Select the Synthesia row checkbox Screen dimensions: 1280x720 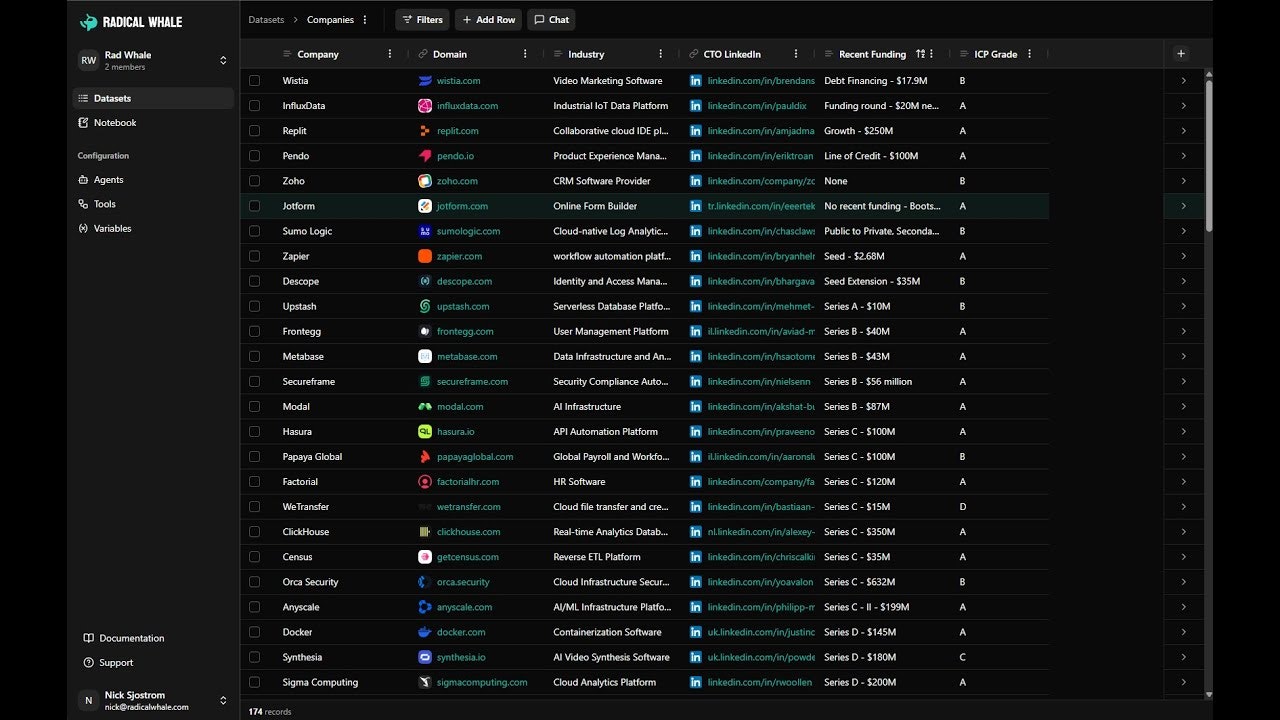point(255,657)
